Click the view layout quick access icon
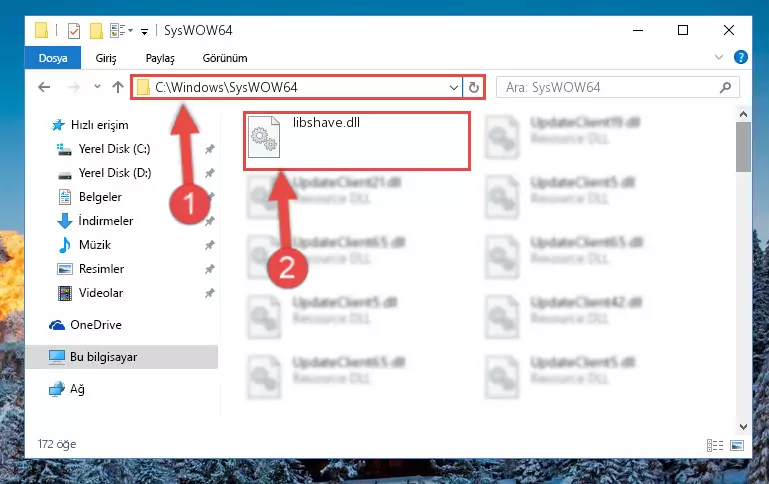 point(121,30)
